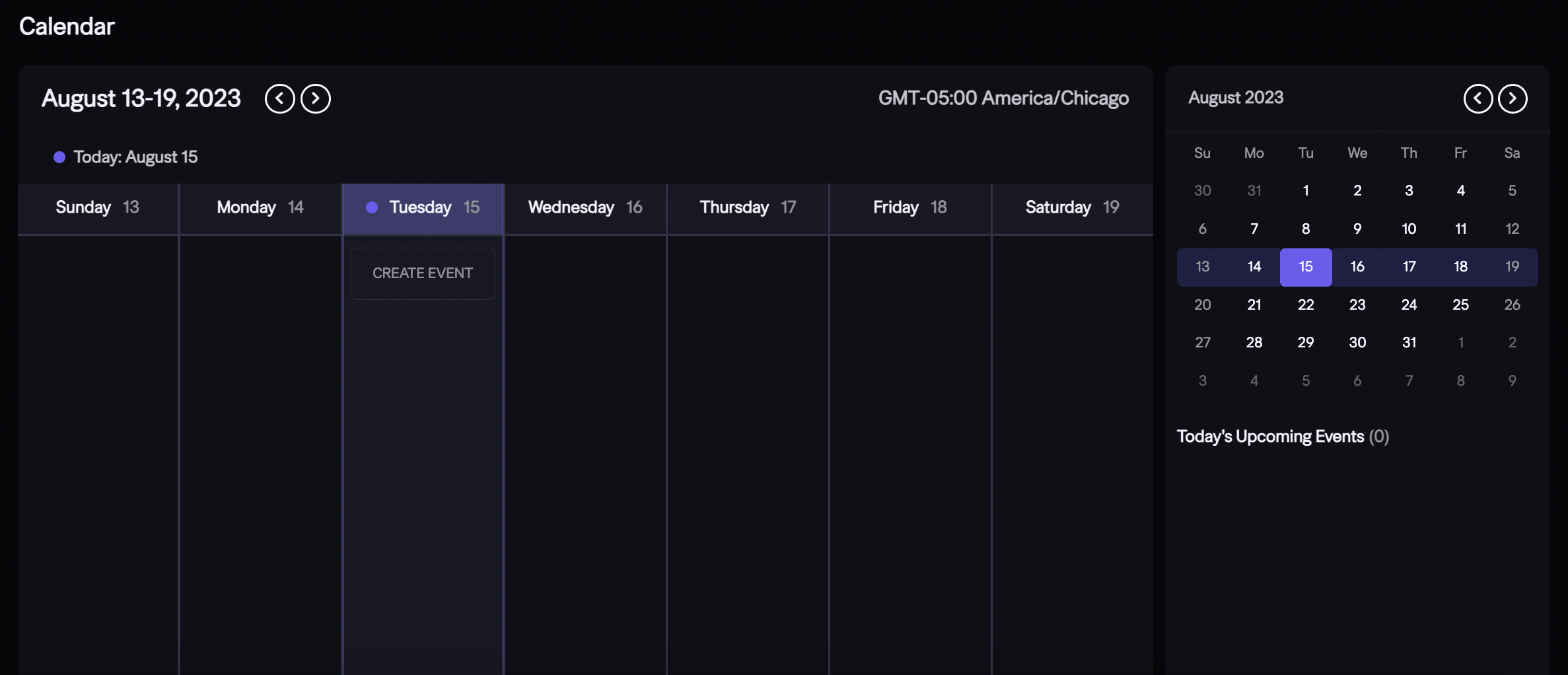Viewport: 1568px width, 675px height.
Task: Pick August 30 in the mini calendar
Action: tap(1357, 343)
